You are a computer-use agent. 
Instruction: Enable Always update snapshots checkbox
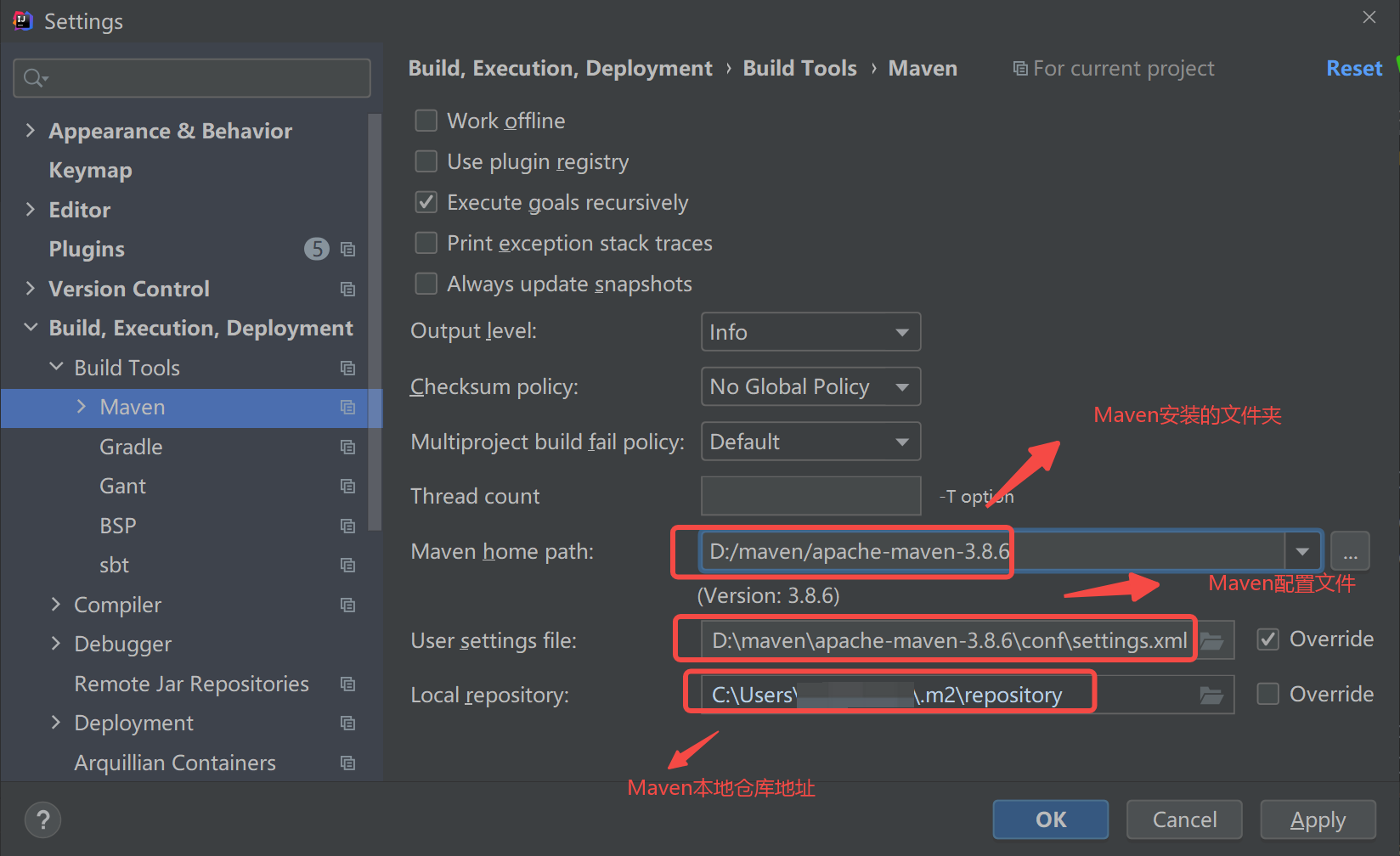(x=426, y=284)
